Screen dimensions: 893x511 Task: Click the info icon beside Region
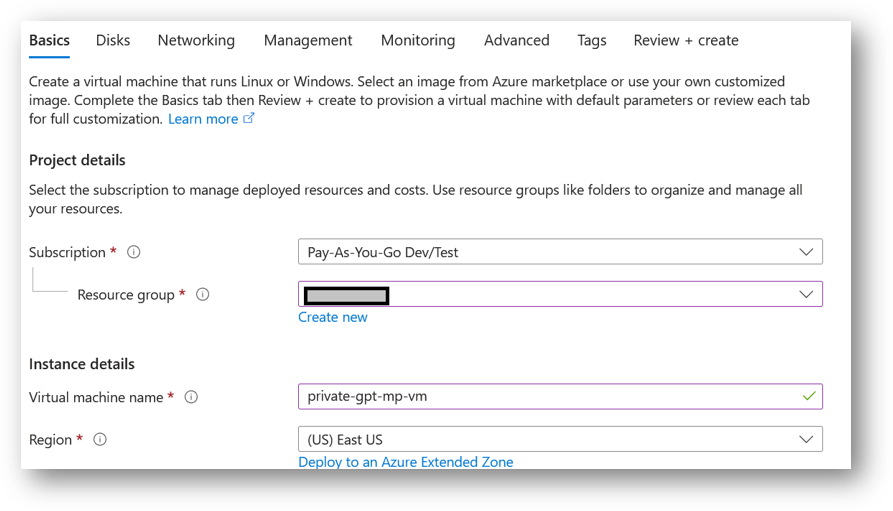(100, 440)
